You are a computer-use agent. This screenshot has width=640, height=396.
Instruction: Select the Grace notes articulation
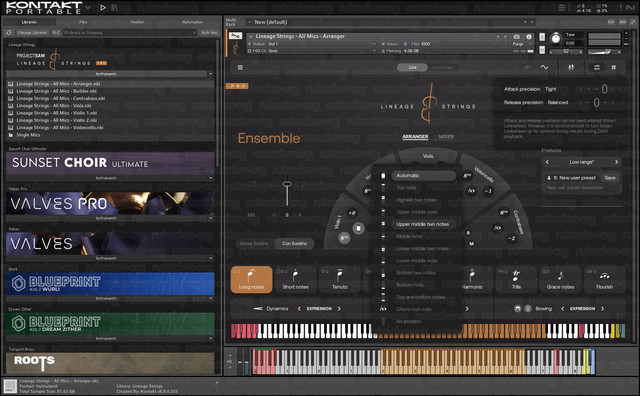(560, 280)
